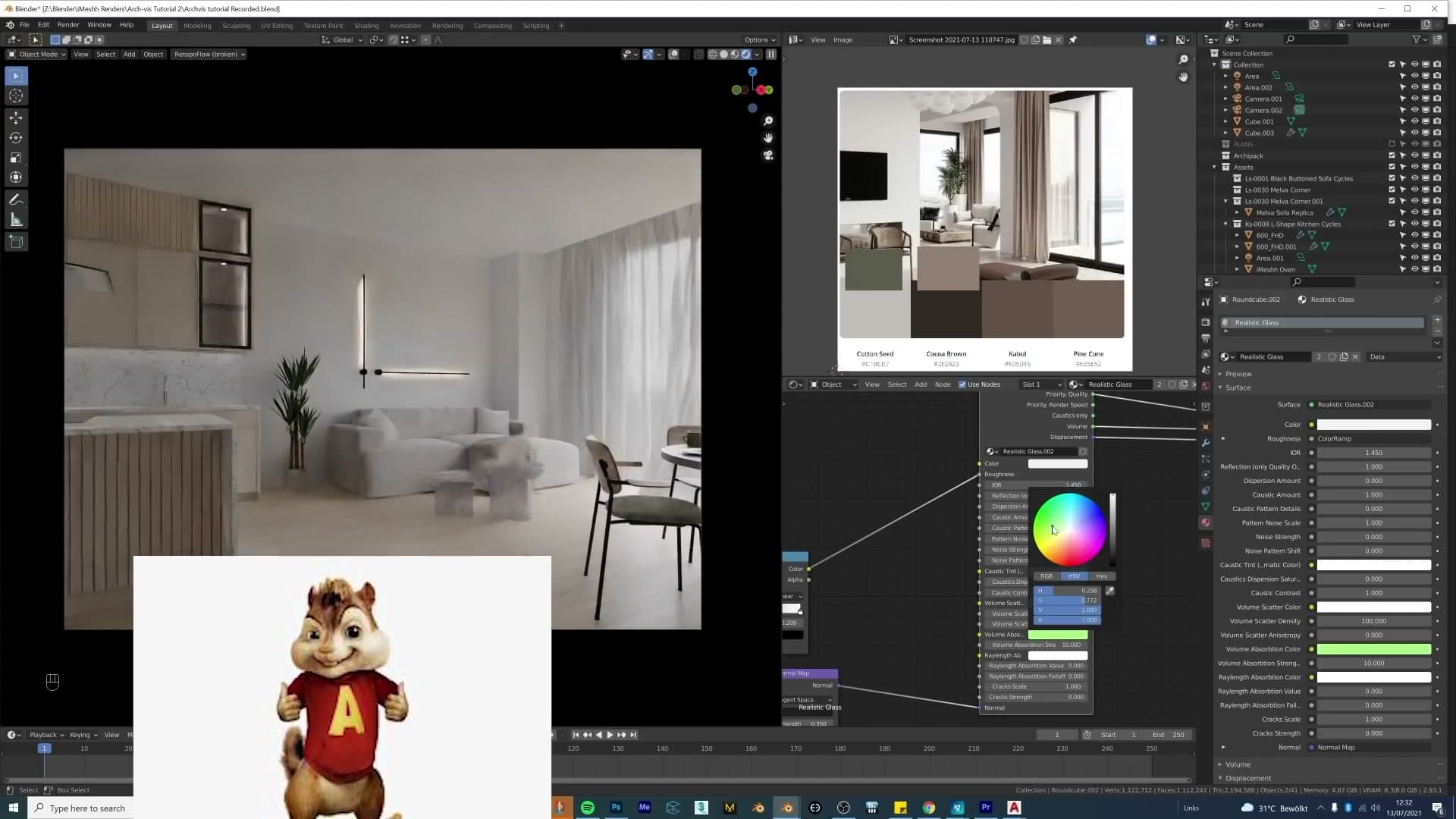Choose the Transform tool
The width and height of the screenshot is (1456, 819).
16,177
